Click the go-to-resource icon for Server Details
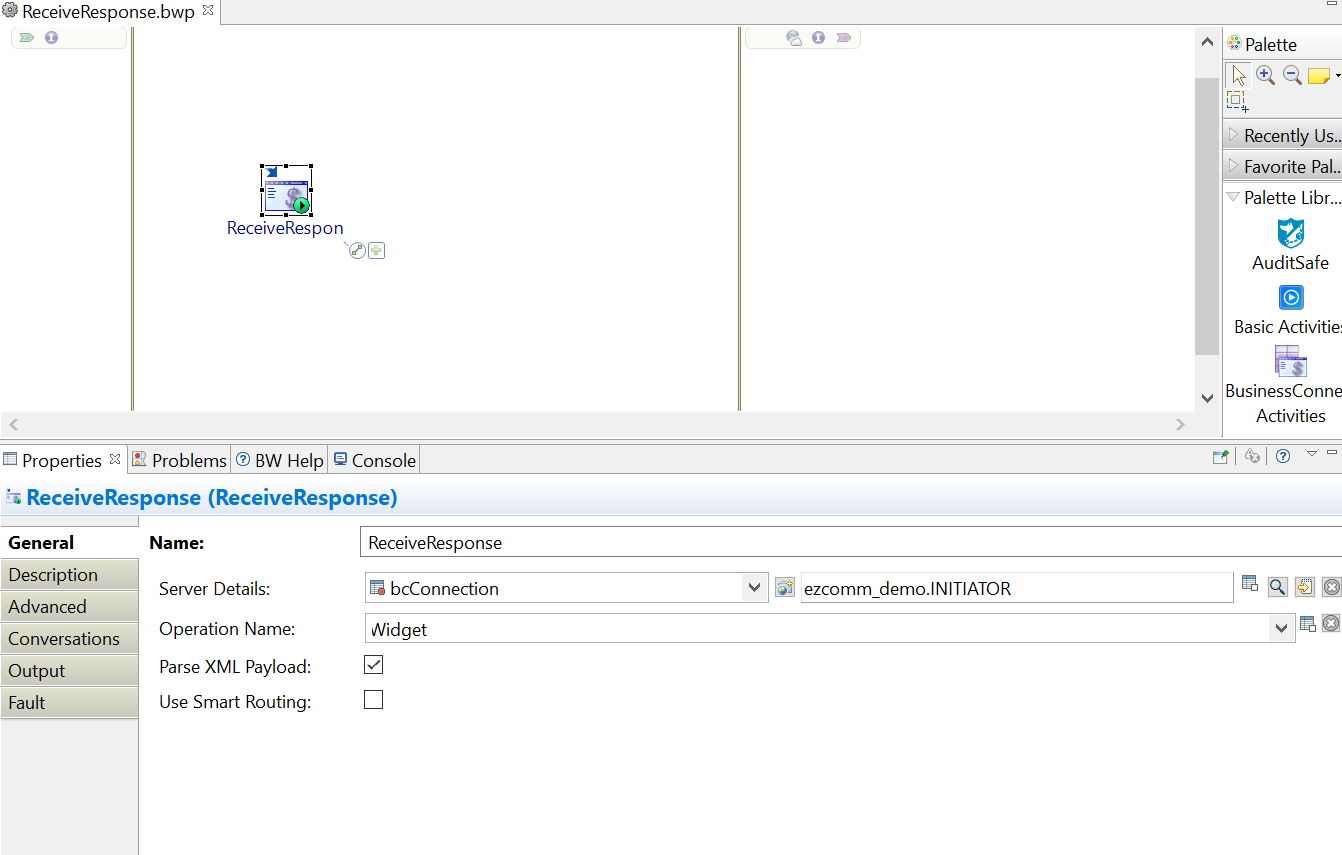Screen dimensions: 1342x855 point(1304,587)
